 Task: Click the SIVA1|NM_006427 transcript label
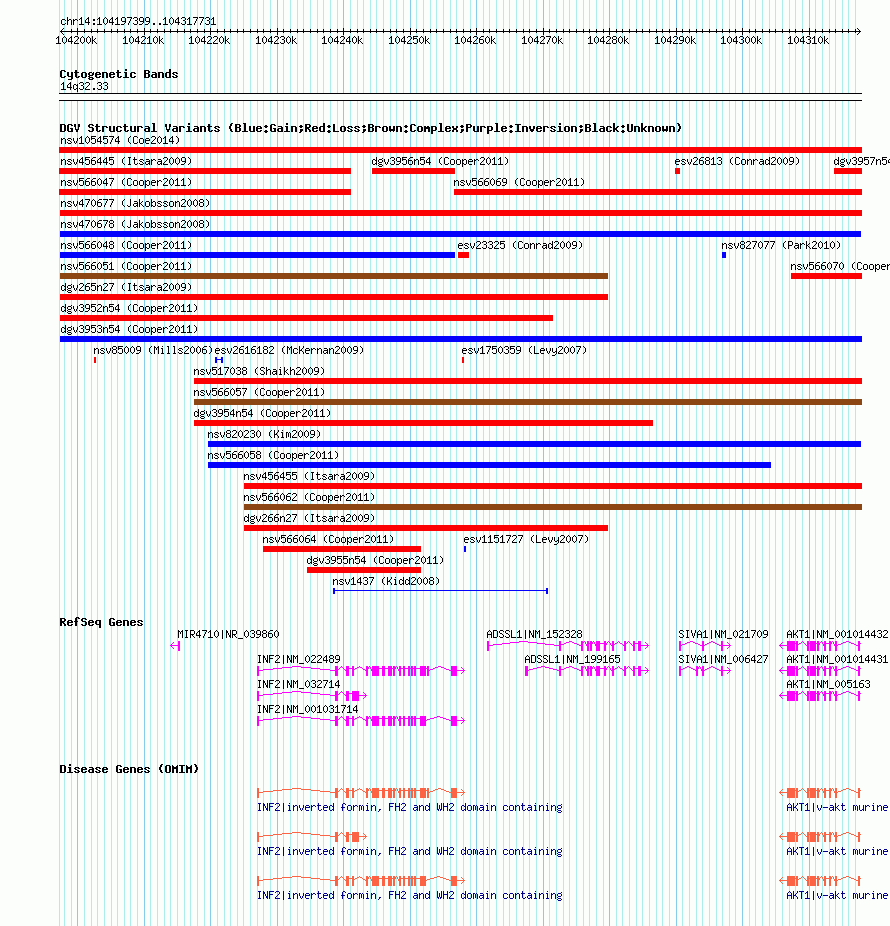pyautogui.click(x=723, y=659)
